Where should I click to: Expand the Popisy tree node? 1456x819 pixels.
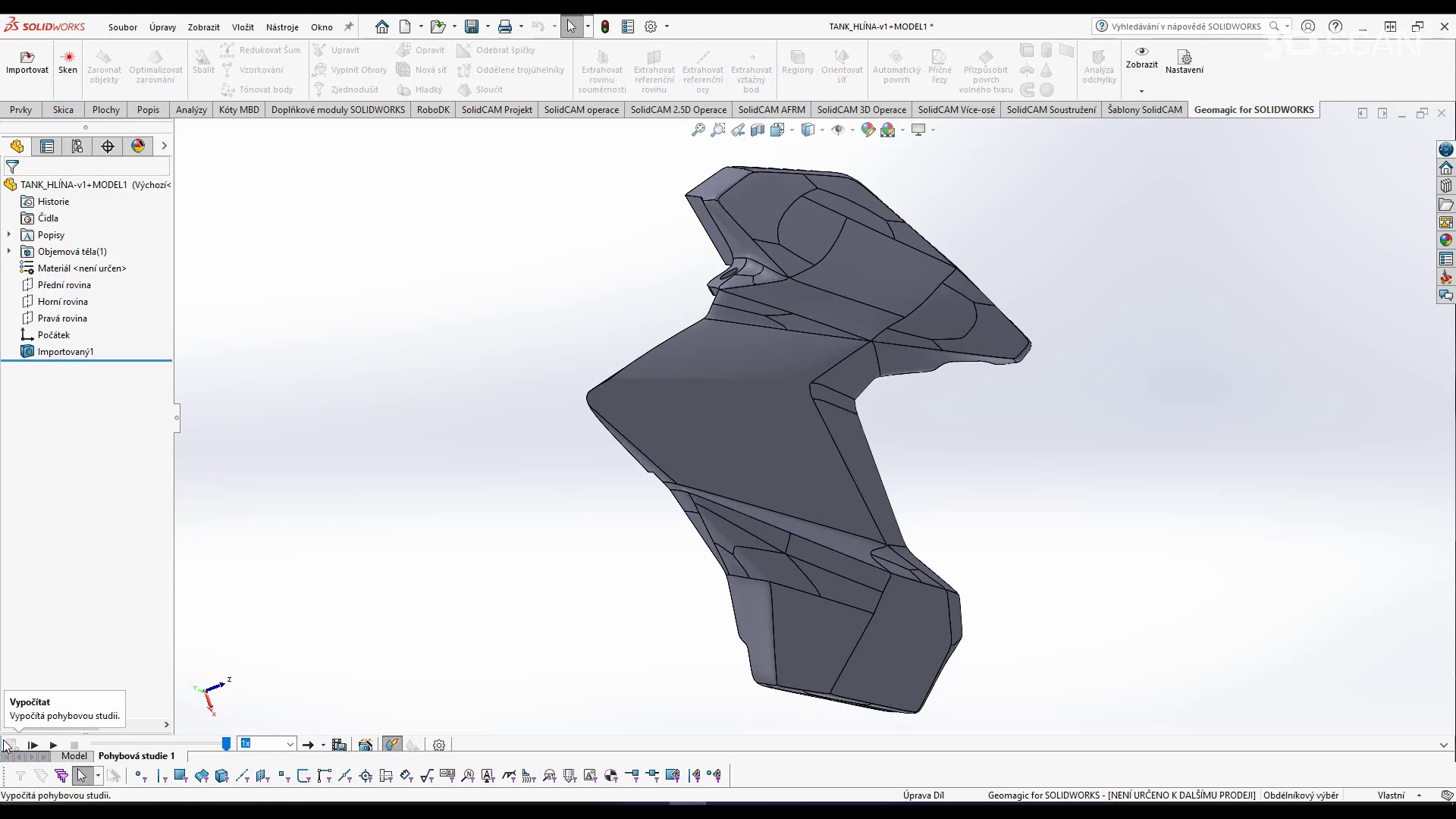coord(9,235)
